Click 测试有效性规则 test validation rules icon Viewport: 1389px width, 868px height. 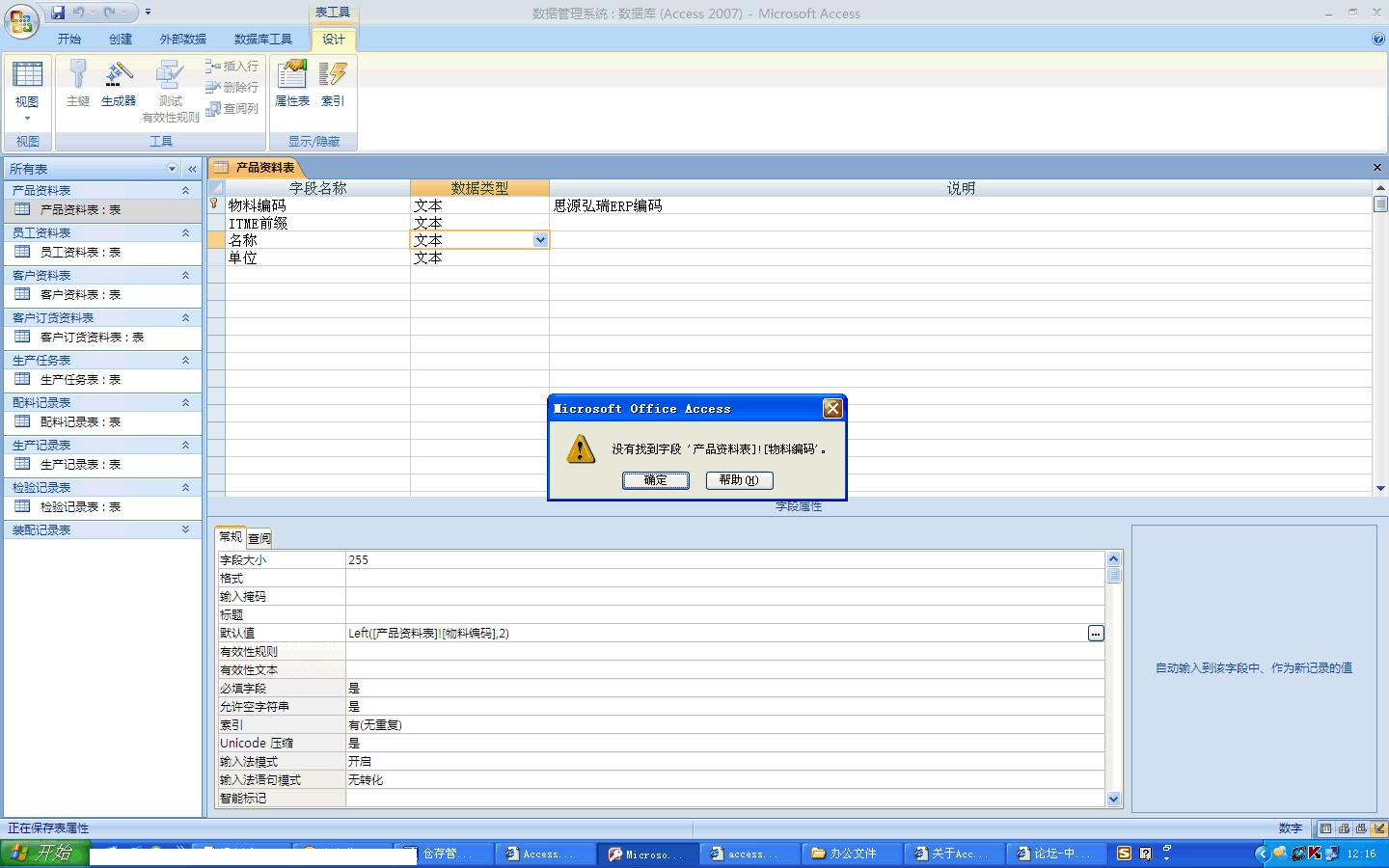pyautogui.click(x=171, y=92)
